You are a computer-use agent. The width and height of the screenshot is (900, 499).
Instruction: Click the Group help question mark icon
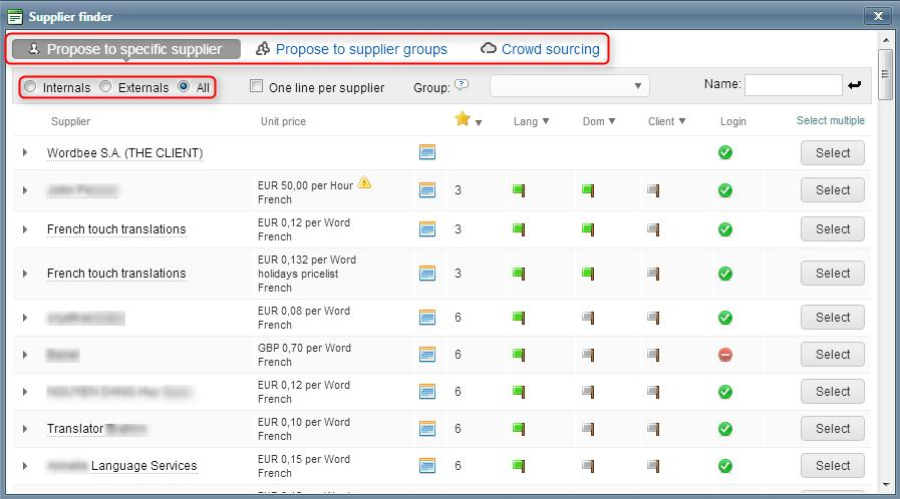(x=461, y=85)
